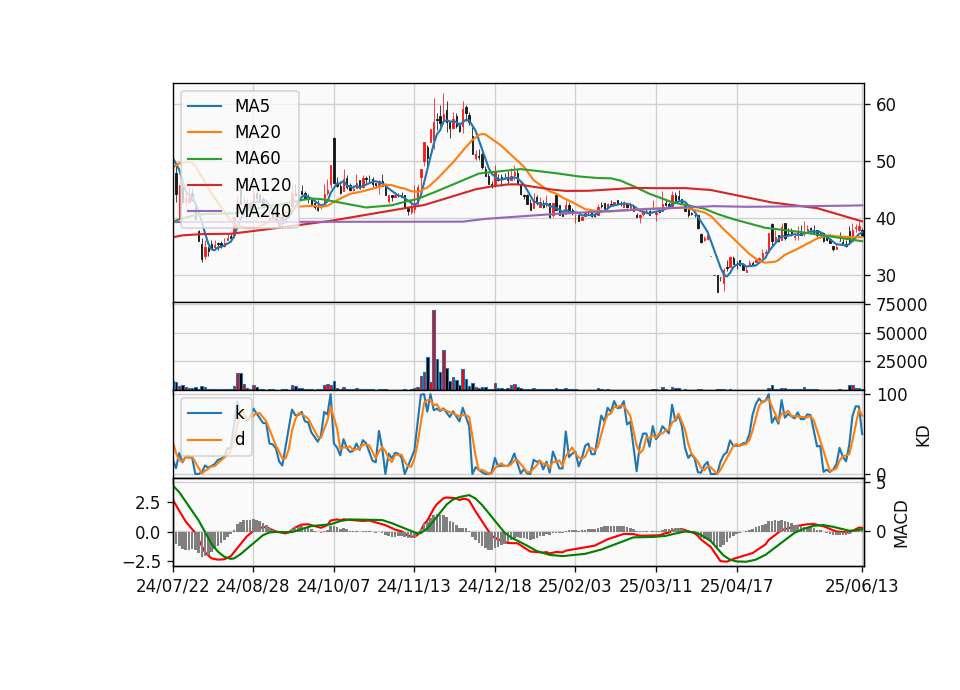Viewport: 960px width, 690px height.
Task: Click the 25/06/13 date axis label
Action: click(x=861, y=586)
